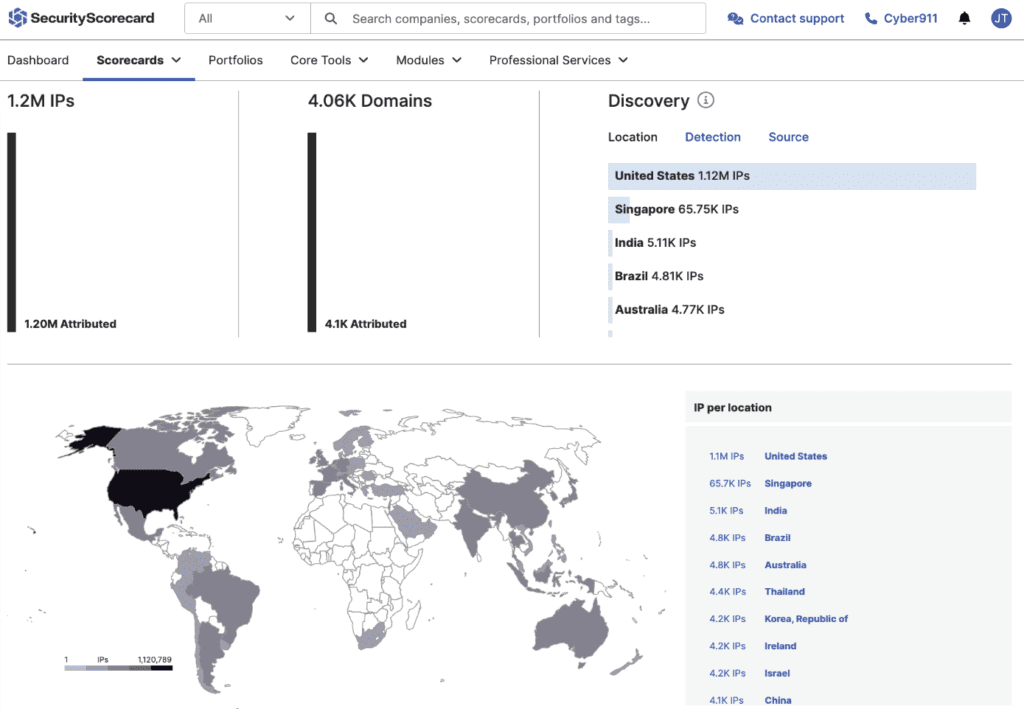The image size is (1024, 709).
Task: Click the SecurityScorecard logo
Action: [78, 18]
